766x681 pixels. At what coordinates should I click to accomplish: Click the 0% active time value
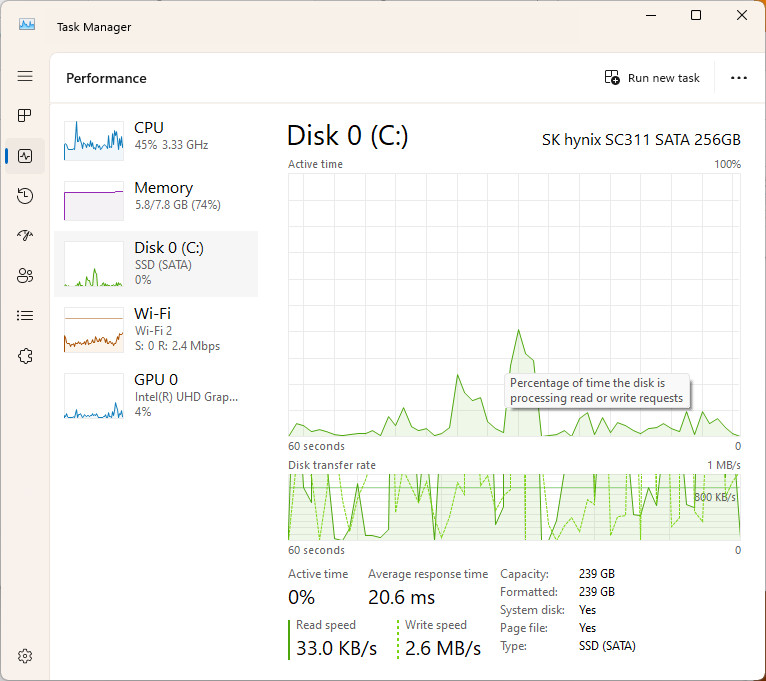click(301, 597)
